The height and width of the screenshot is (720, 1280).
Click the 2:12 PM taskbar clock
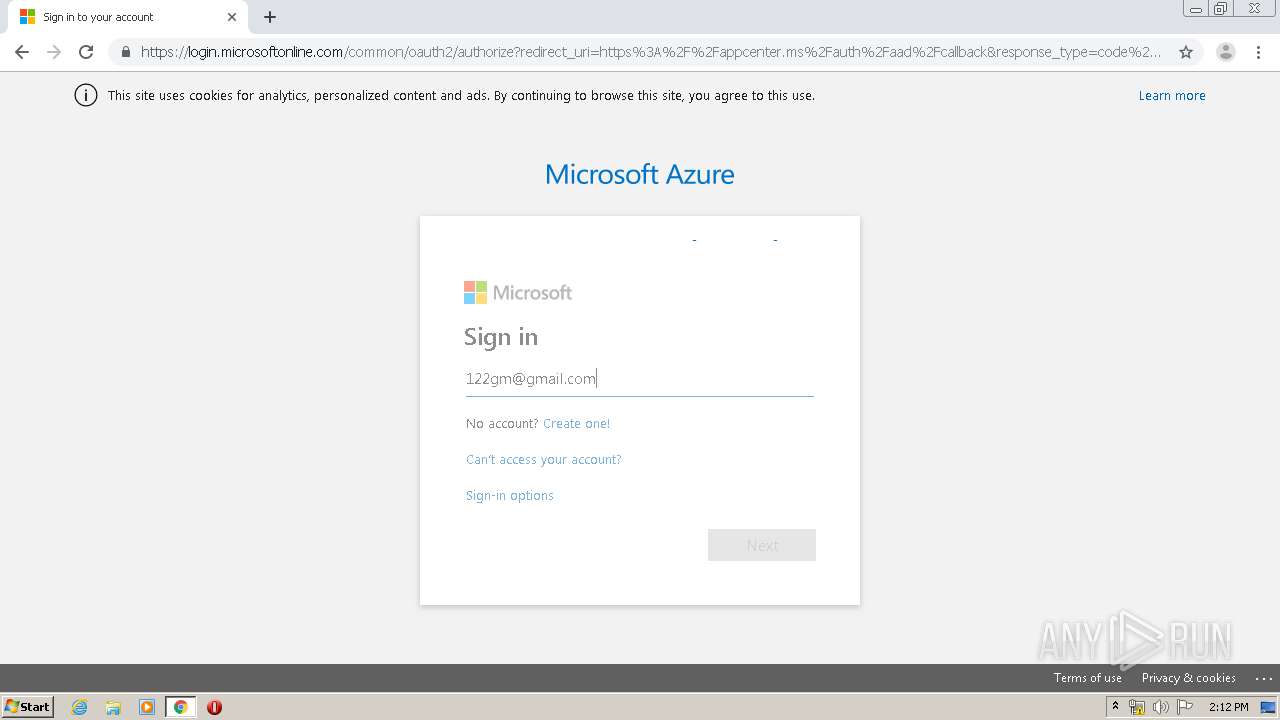[x=1228, y=707]
